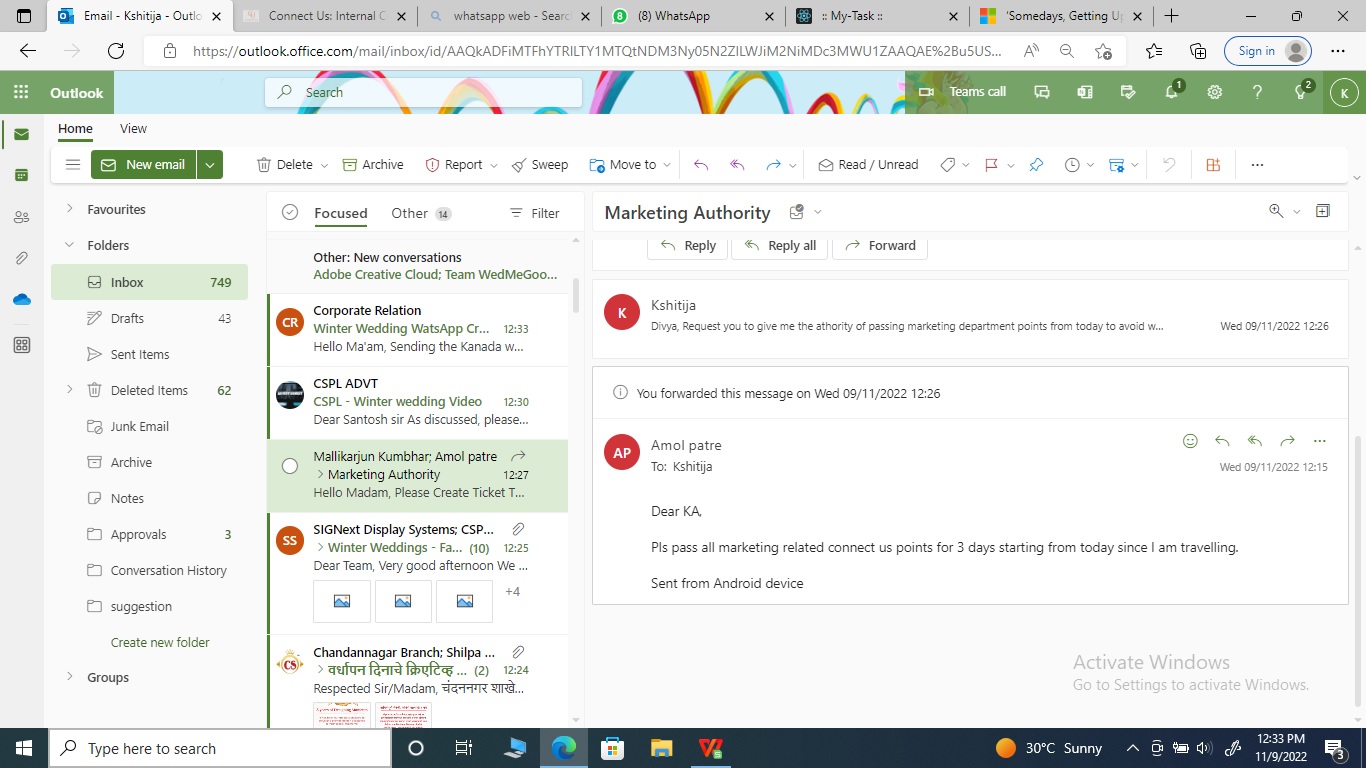Open the Approvals folder
Viewport: 1366px width, 768px height.
point(149,534)
